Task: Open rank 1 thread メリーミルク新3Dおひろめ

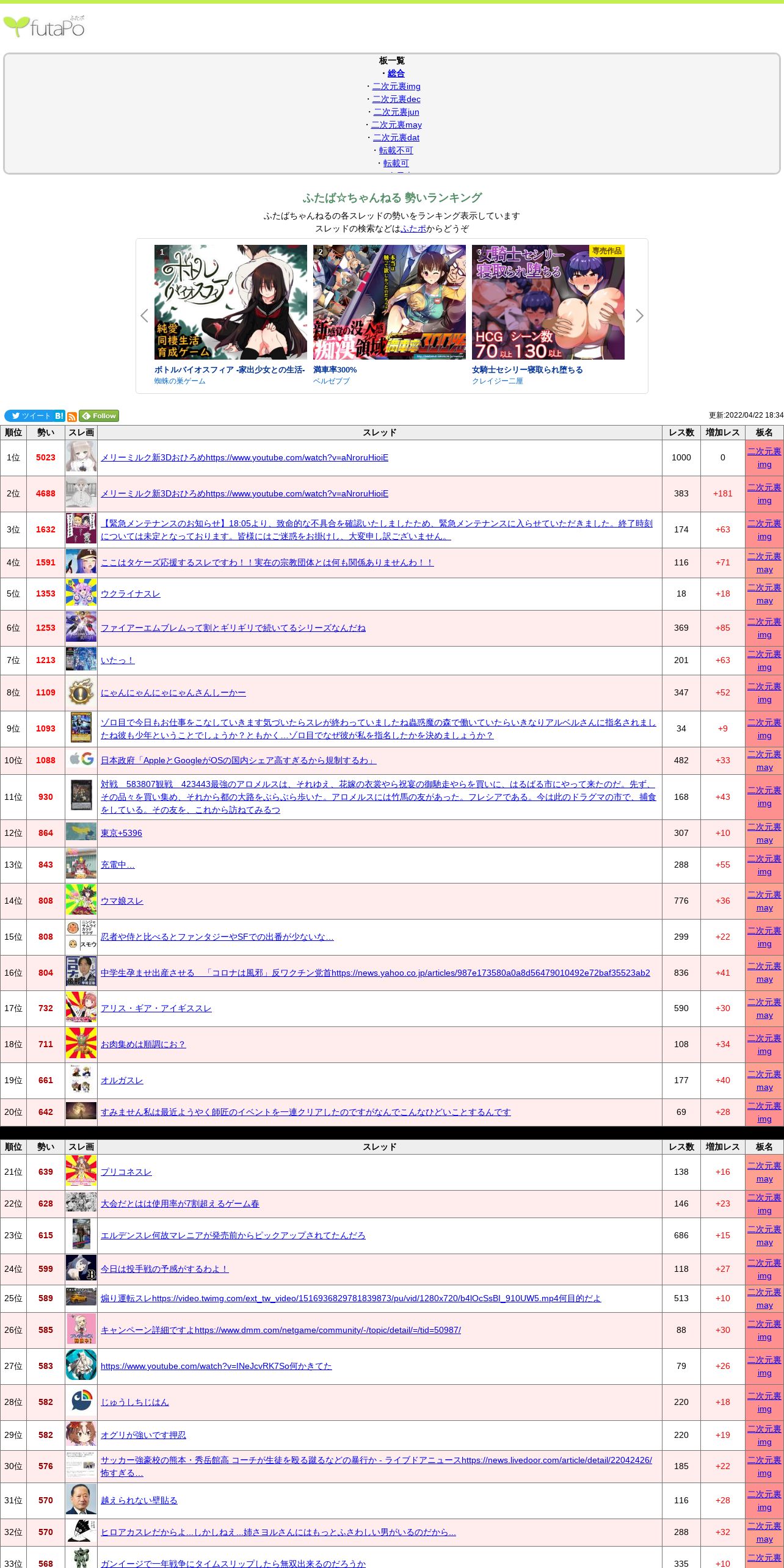Action: click(x=244, y=457)
